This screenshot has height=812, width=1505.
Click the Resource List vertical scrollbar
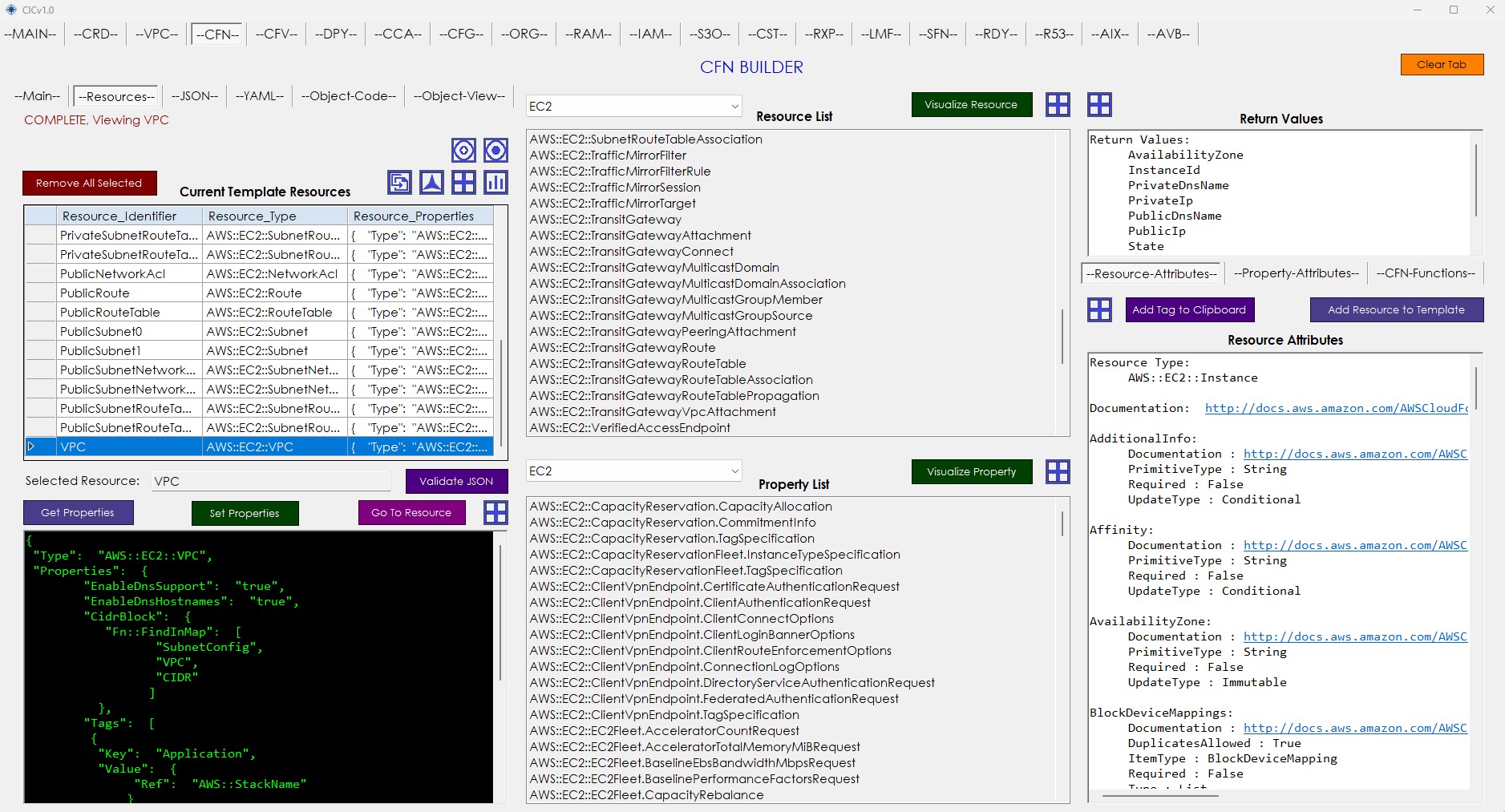click(1063, 337)
